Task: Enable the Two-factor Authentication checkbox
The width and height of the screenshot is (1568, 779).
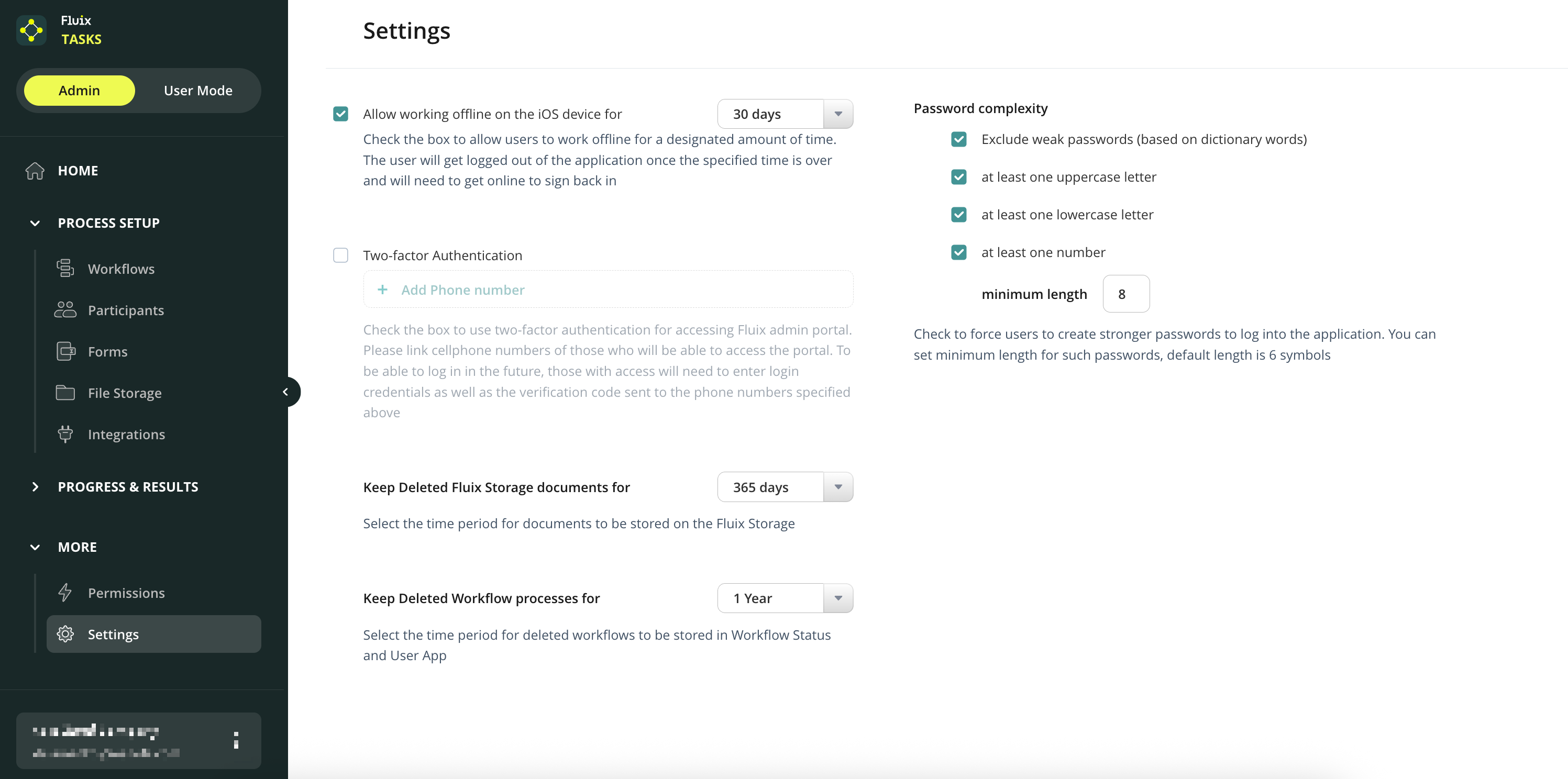Action: [341, 255]
